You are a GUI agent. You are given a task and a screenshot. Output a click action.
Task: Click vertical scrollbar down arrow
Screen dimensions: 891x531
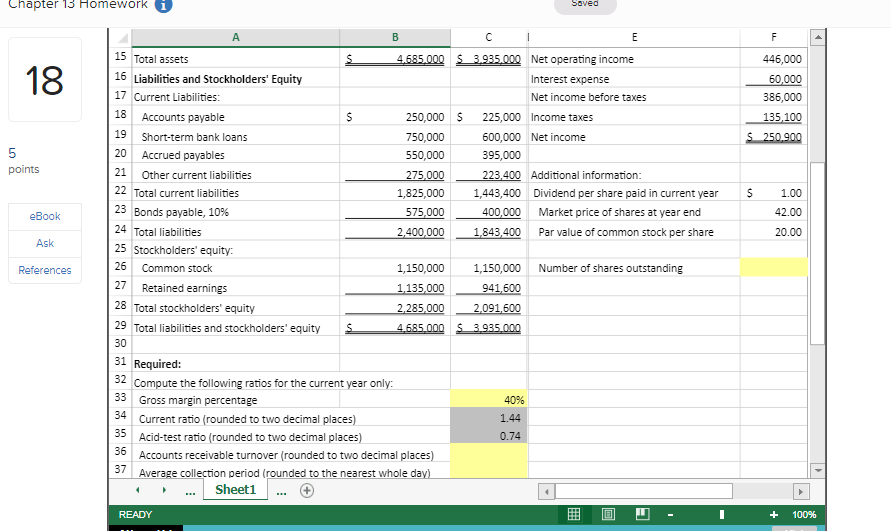817,470
